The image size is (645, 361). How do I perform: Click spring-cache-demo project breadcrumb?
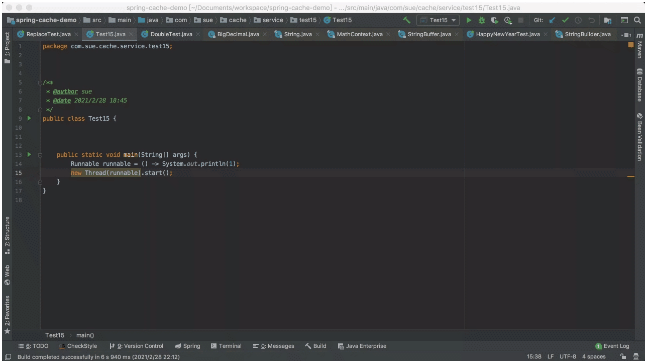click(x=42, y=20)
